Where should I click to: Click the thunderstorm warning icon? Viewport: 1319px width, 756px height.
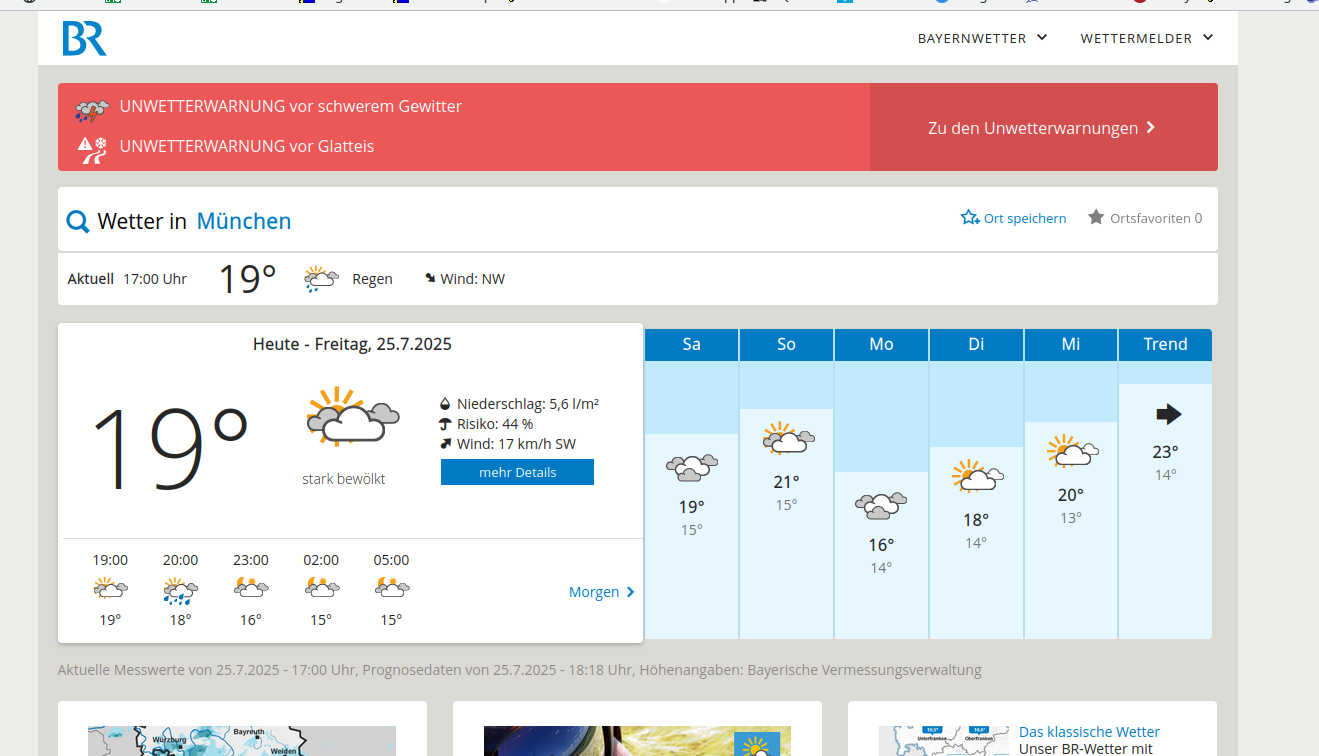click(92, 109)
